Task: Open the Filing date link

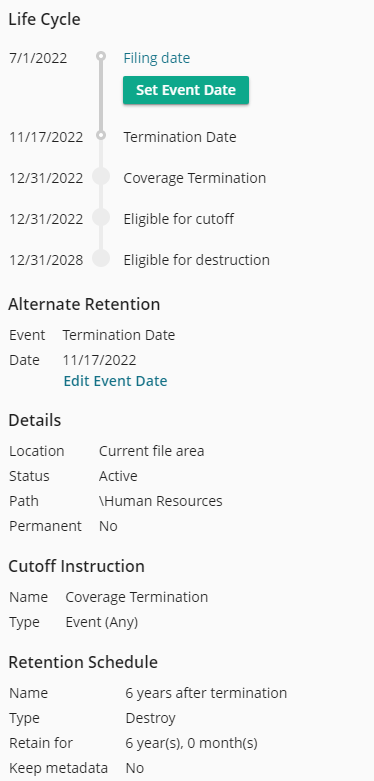Action: (x=157, y=58)
